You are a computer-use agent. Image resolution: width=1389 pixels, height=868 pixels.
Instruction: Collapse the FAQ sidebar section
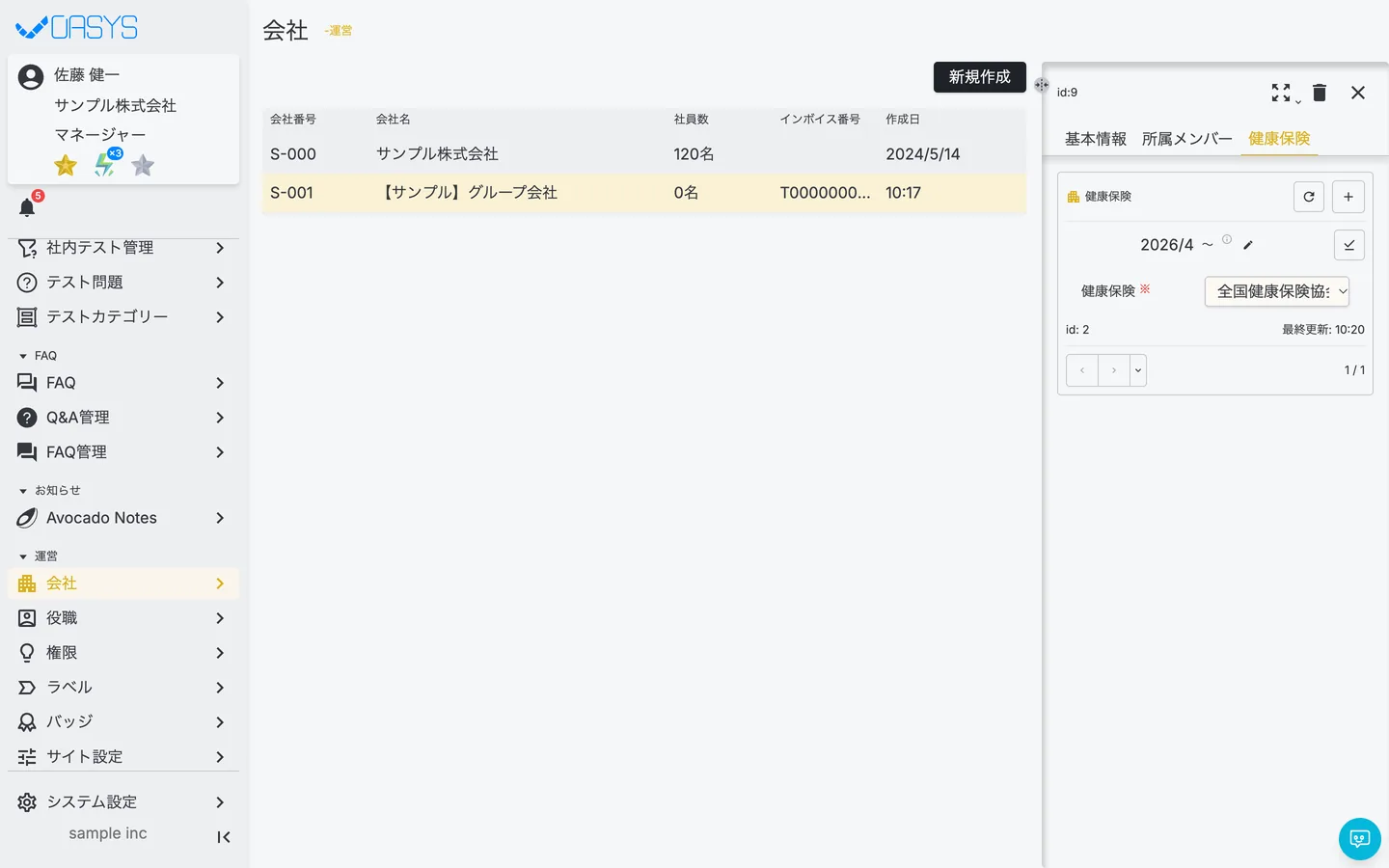coord(39,356)
